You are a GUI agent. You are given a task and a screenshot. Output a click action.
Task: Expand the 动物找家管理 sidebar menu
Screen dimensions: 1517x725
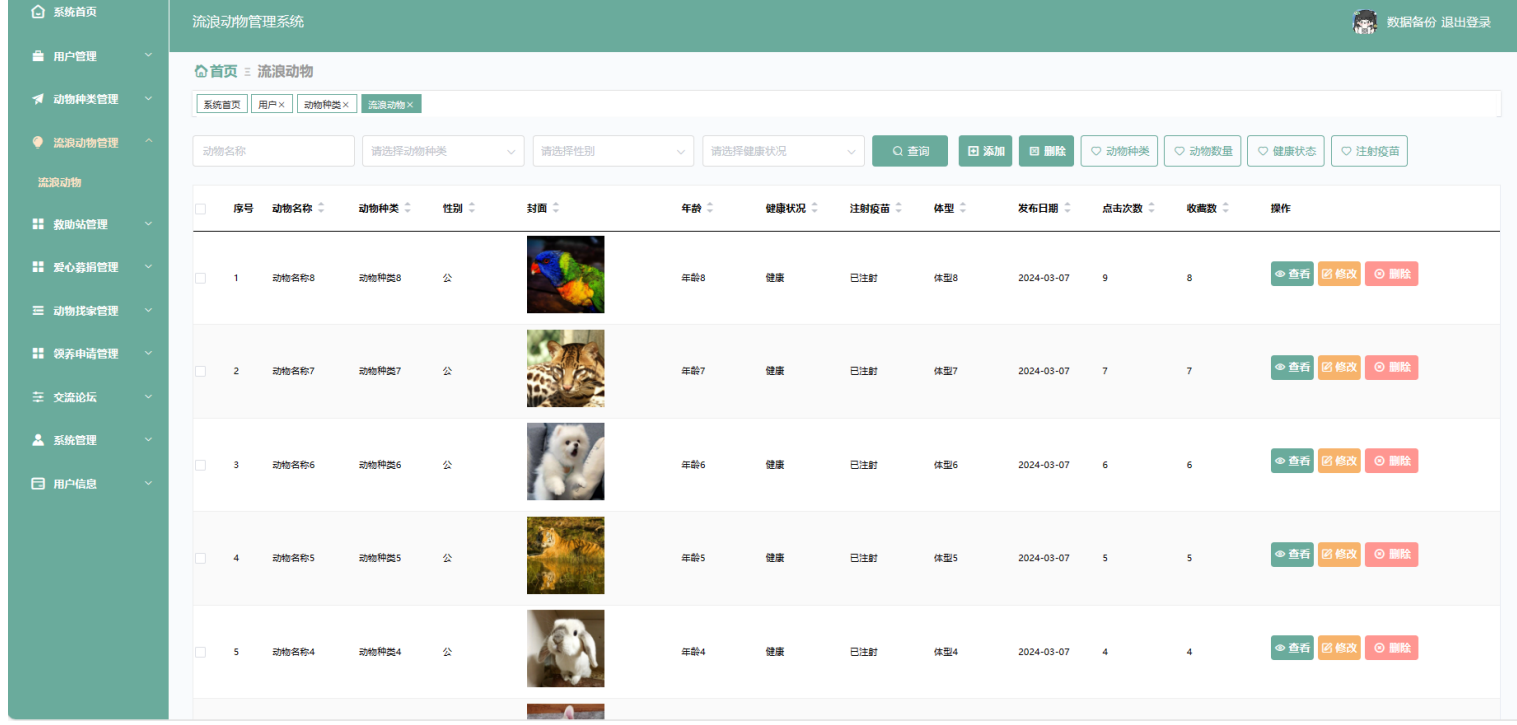(x=148, y=310)
